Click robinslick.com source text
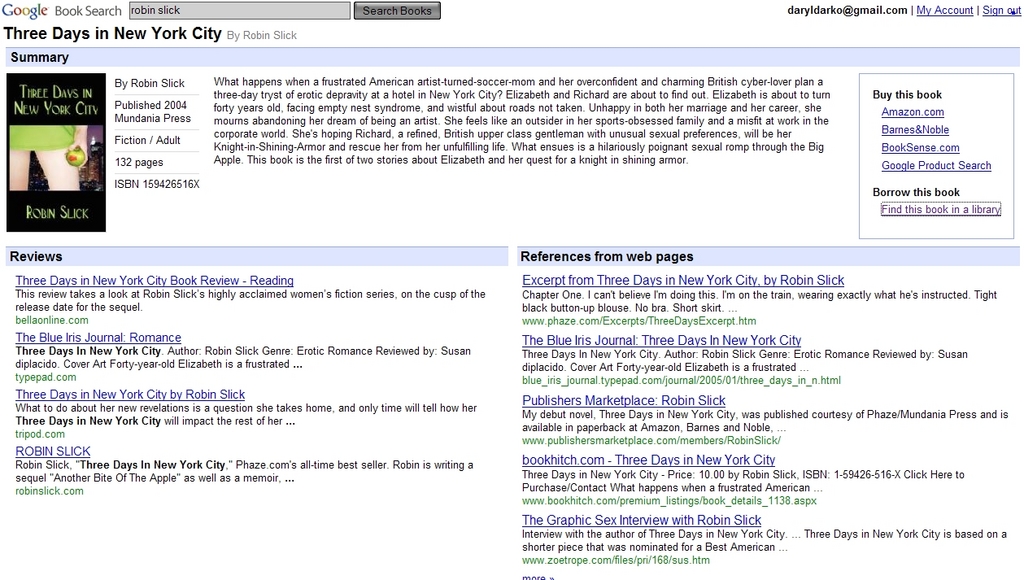The width and height of the screenshot is (1024, 580). [x=49, y=491]
